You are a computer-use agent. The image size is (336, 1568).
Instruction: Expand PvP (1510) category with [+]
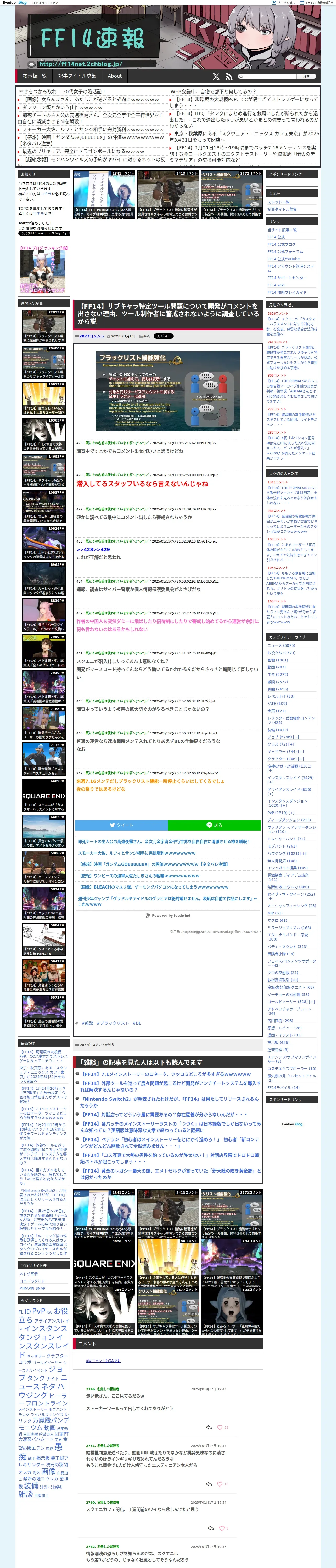pyautogui.click(x=292, y=812)
